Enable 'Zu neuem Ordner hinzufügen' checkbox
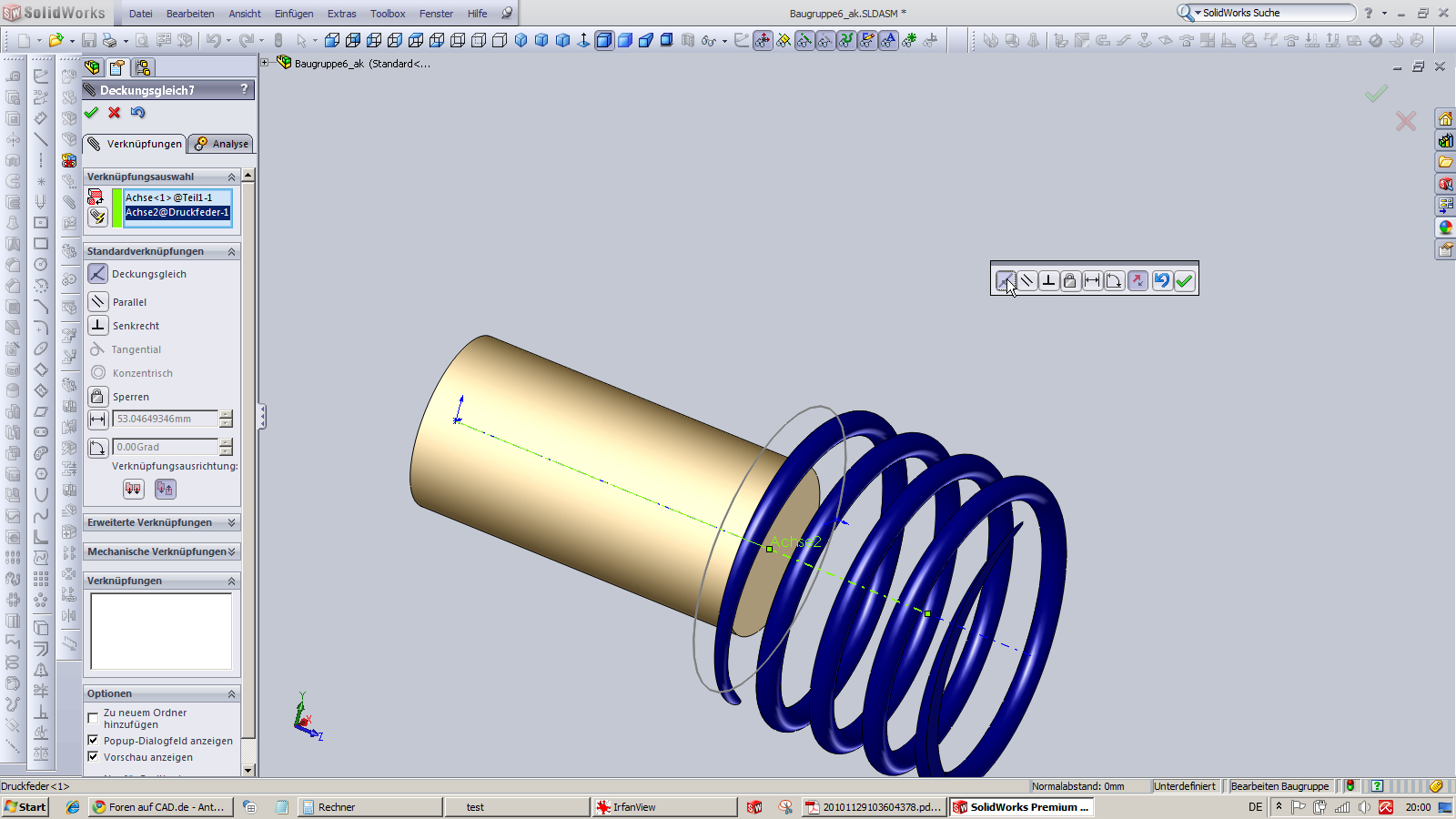1456x819 pixels. click(x=93, y=718)
